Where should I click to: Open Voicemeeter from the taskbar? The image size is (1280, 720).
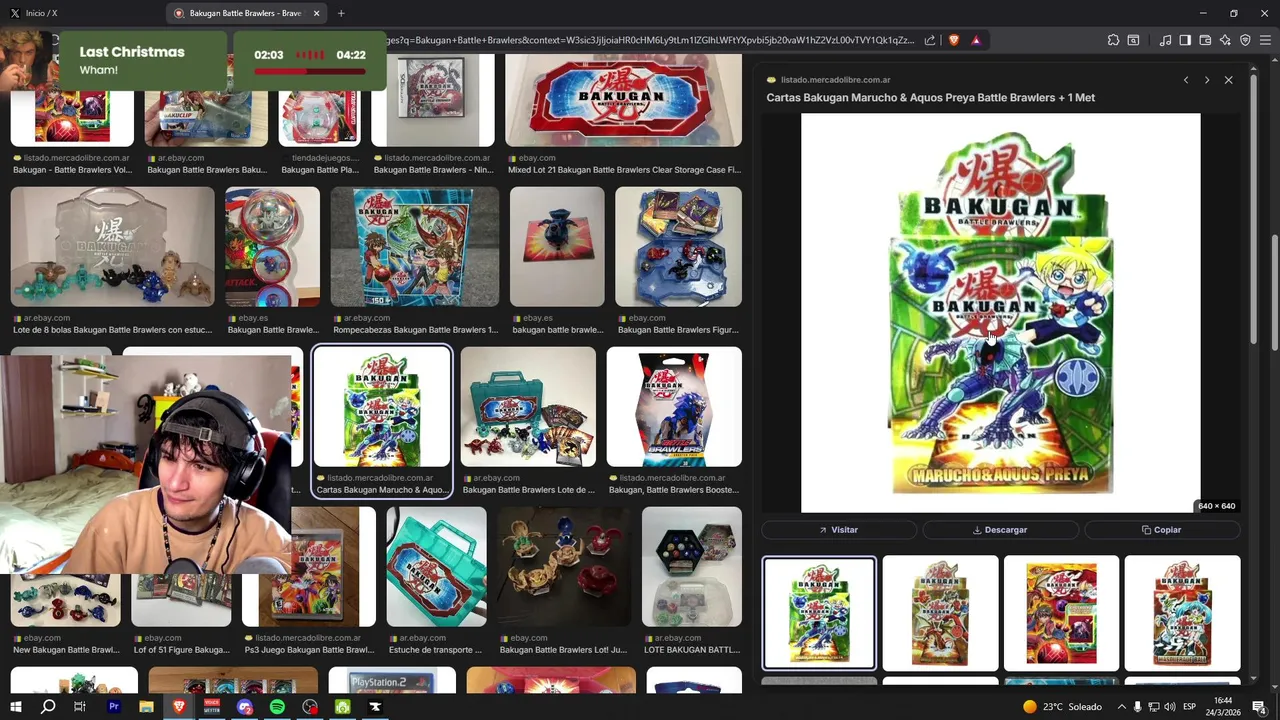pos(212,707)
